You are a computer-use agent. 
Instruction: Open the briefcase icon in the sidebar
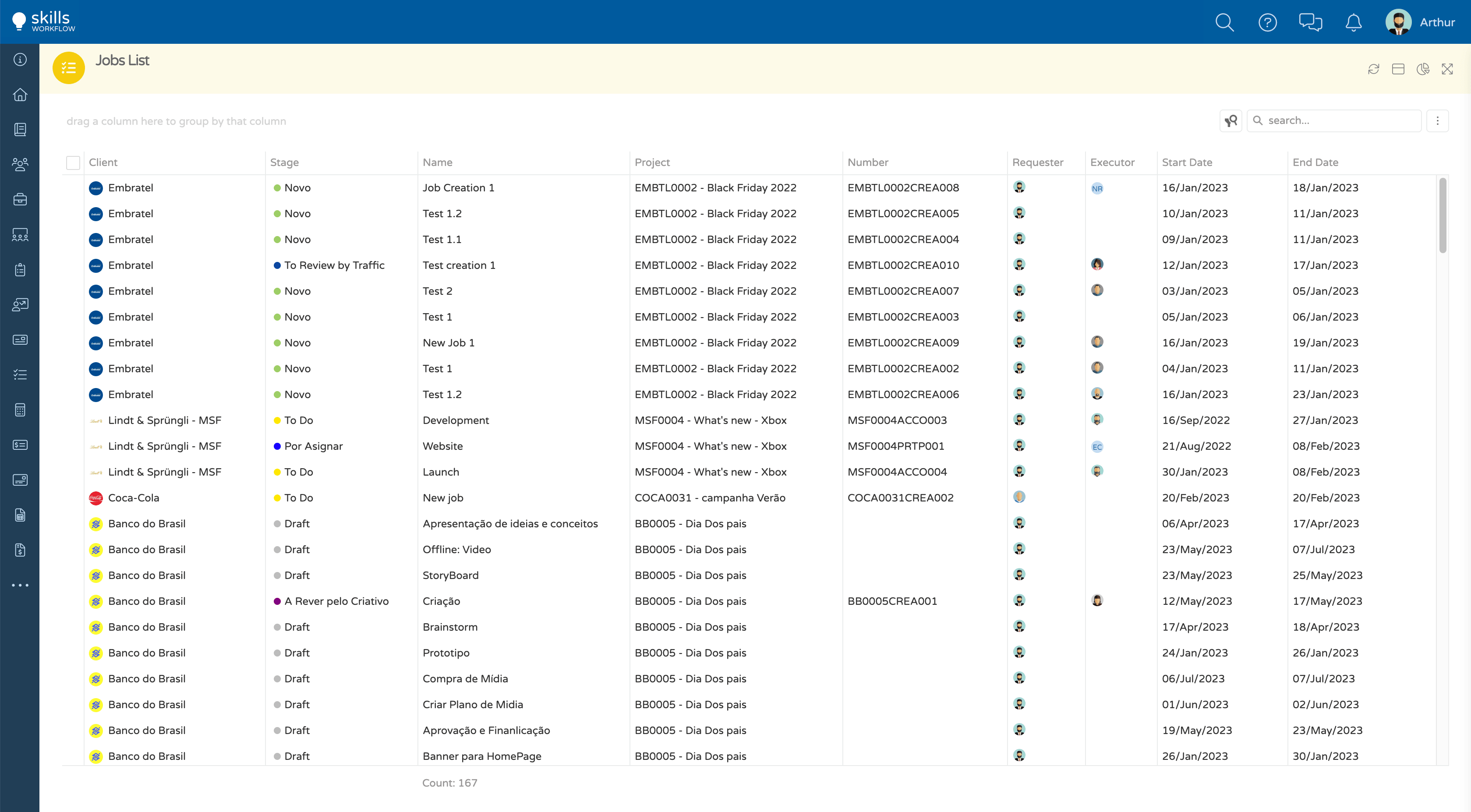pos(20,199)
